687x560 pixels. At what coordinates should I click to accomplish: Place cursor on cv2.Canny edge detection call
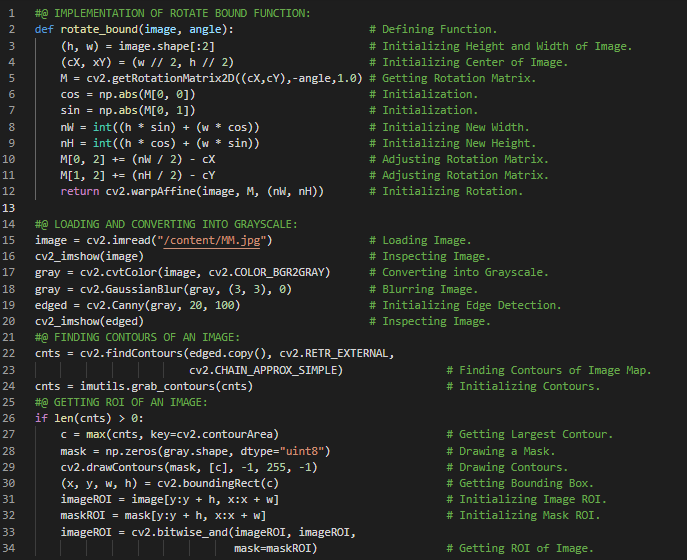point(110,305)
